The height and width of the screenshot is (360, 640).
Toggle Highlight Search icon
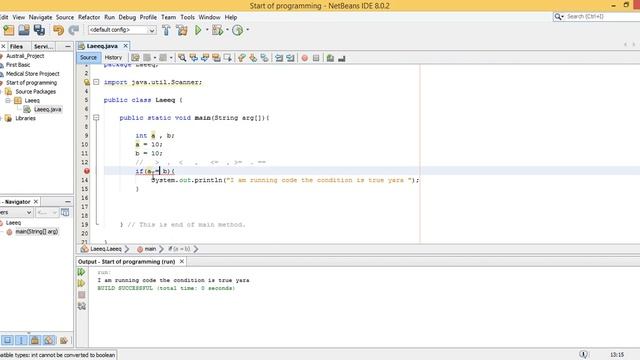click(216, 58)
